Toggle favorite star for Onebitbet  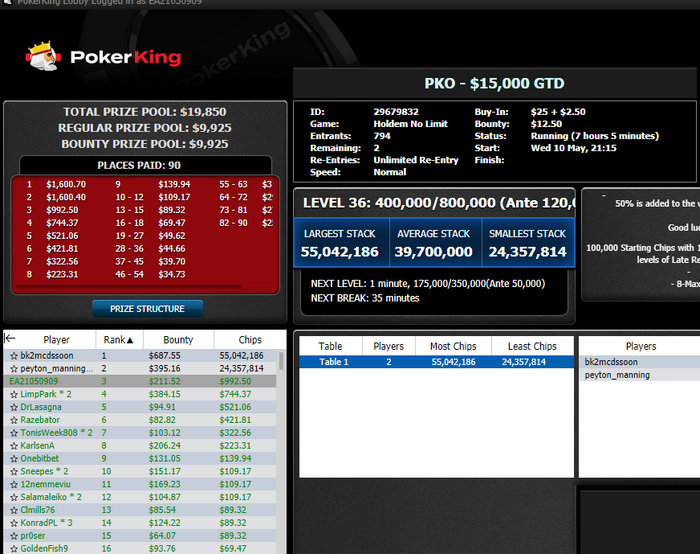coord(14,459)
